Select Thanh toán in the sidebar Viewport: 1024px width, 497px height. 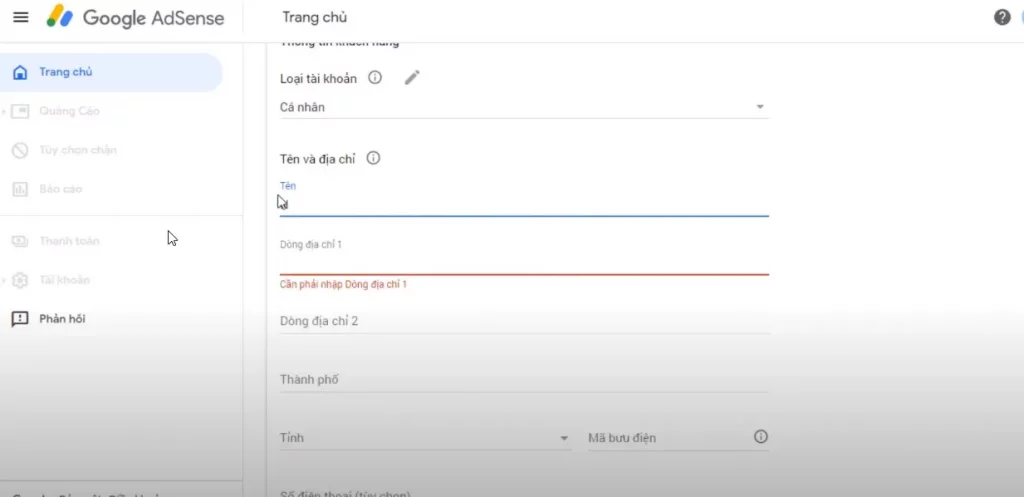pos(69,241)
